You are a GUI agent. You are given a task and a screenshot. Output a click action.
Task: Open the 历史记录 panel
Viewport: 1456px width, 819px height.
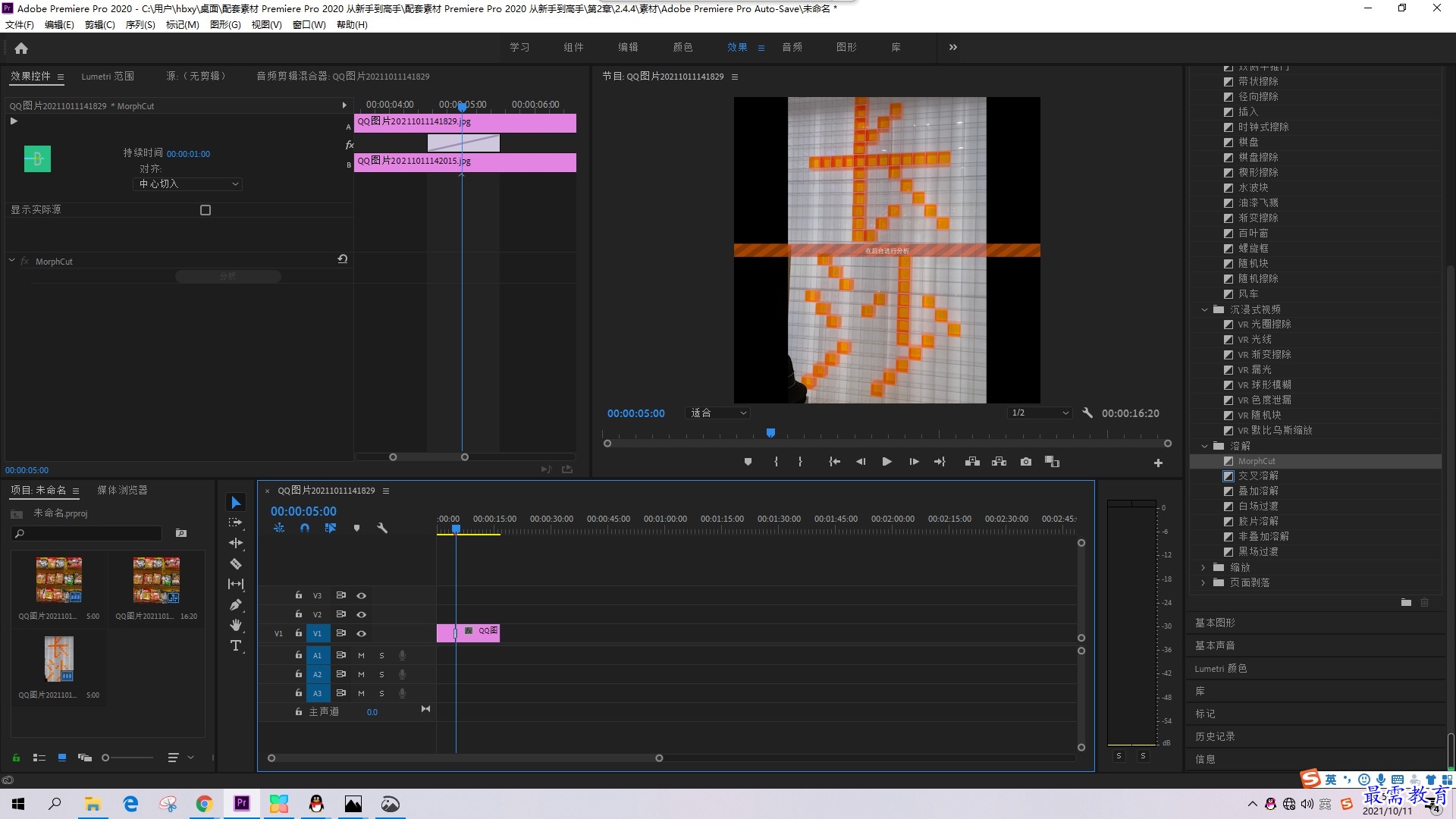coord(1216,736)
